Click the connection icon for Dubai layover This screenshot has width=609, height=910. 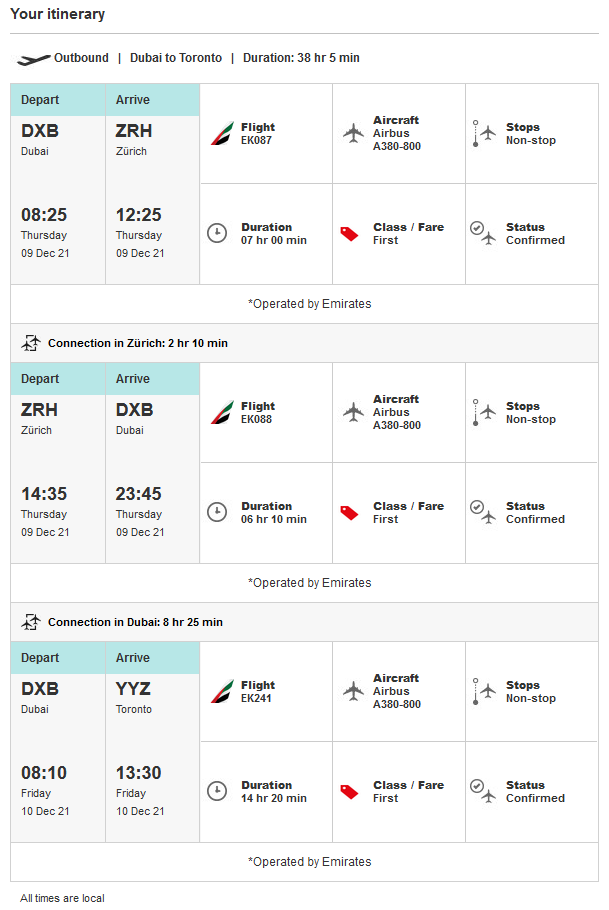pyautogui.click(x=31, y=622)
